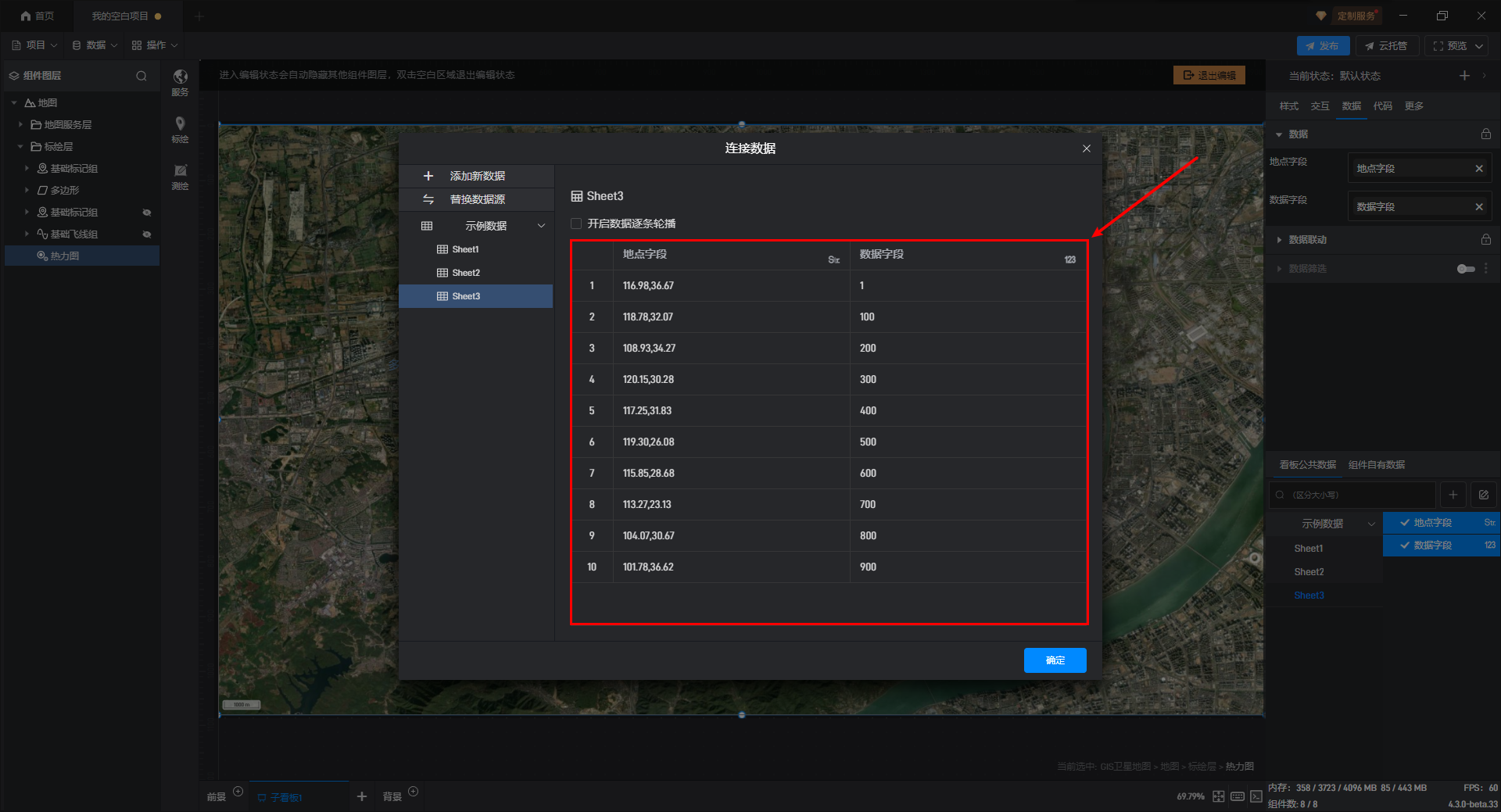Screen dimensions: 1501x812
Task: Switch to 看板公共数据 tab
Action: pyautogui.click(x=1307, y=465)
